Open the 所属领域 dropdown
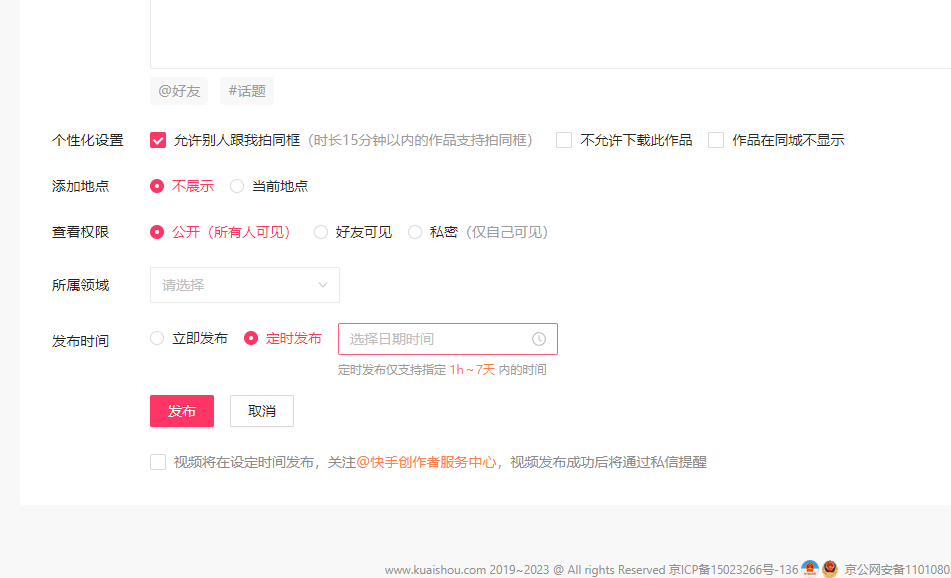This screenshot has width=951, height=578. 244,285
